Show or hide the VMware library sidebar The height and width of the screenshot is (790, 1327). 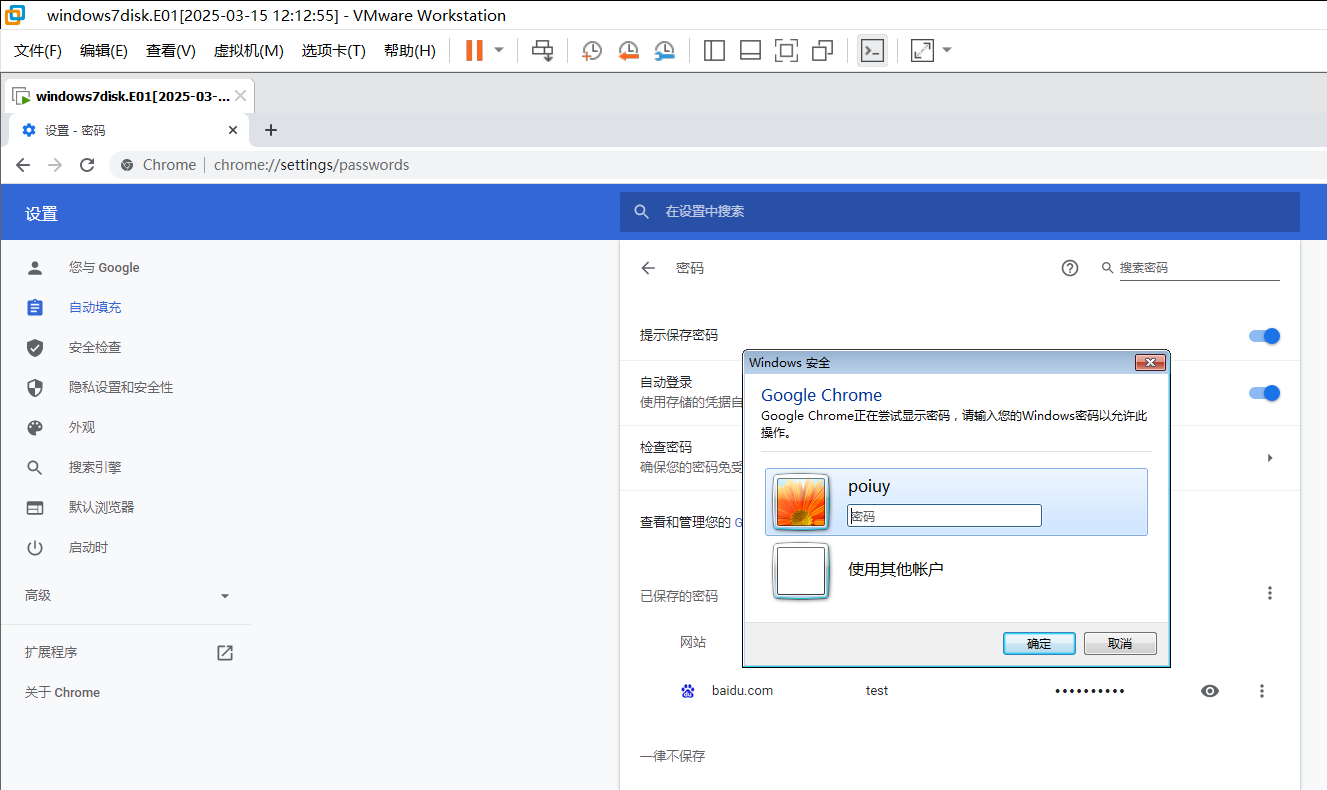tap(714, 50)
